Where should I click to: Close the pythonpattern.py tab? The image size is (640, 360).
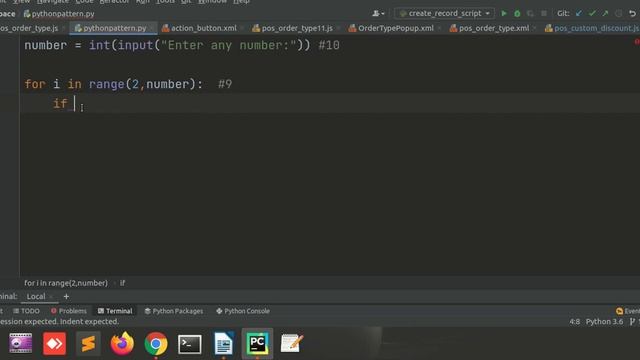click(151, 28)
